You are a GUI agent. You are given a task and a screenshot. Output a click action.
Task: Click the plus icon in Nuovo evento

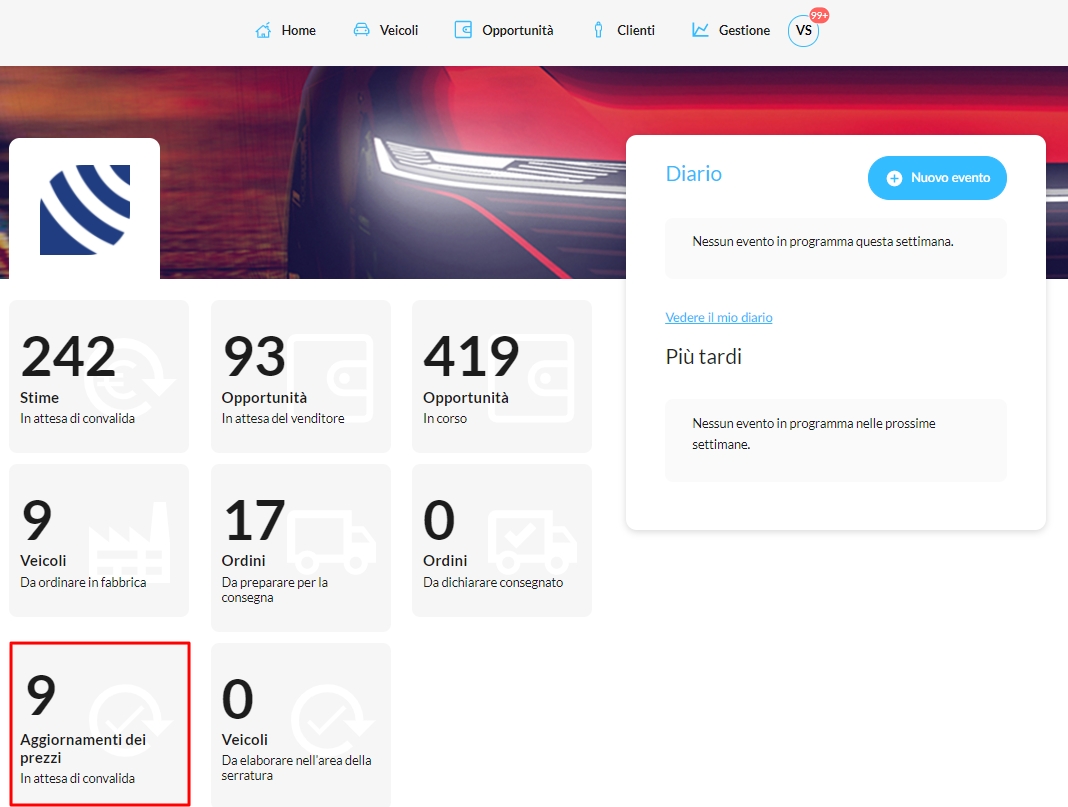click(894, 178)
